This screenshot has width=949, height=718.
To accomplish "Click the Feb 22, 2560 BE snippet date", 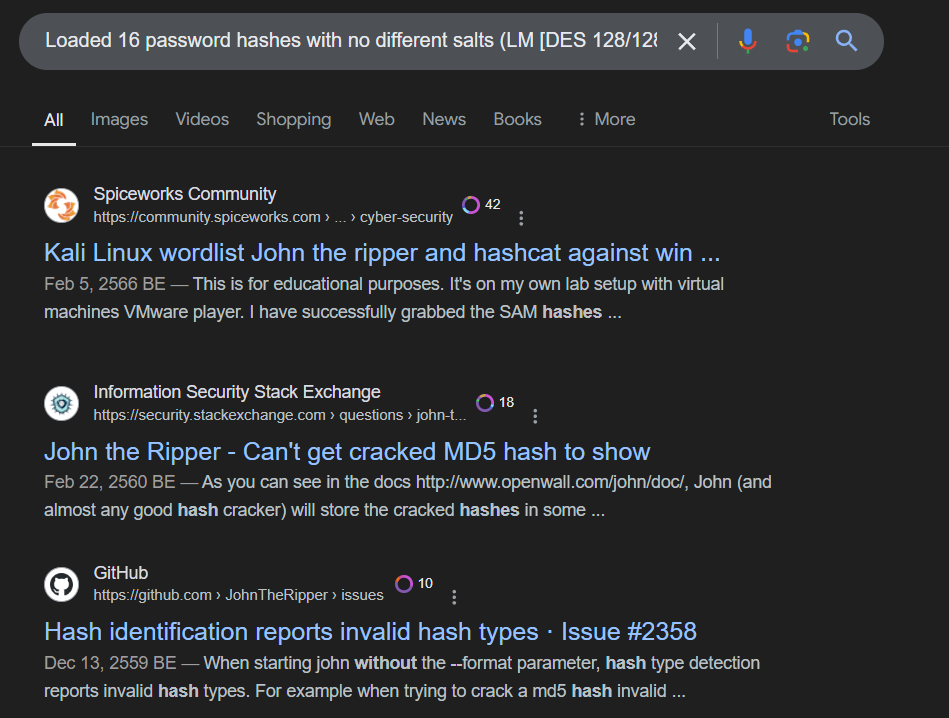I will (x=110, y=482).
